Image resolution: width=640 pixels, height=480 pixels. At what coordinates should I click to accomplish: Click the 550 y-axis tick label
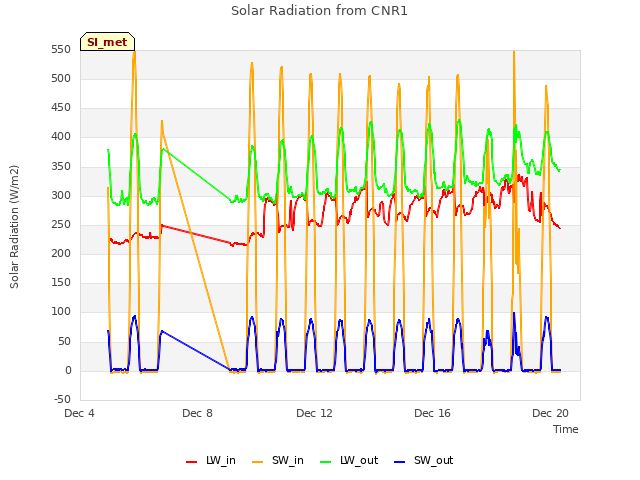61,50
